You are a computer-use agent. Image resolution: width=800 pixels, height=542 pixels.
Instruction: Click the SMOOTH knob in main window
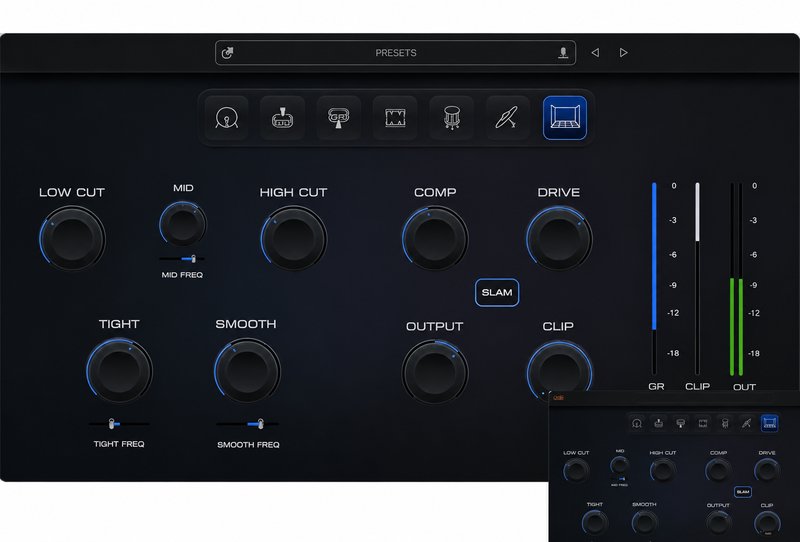point(247,371)
